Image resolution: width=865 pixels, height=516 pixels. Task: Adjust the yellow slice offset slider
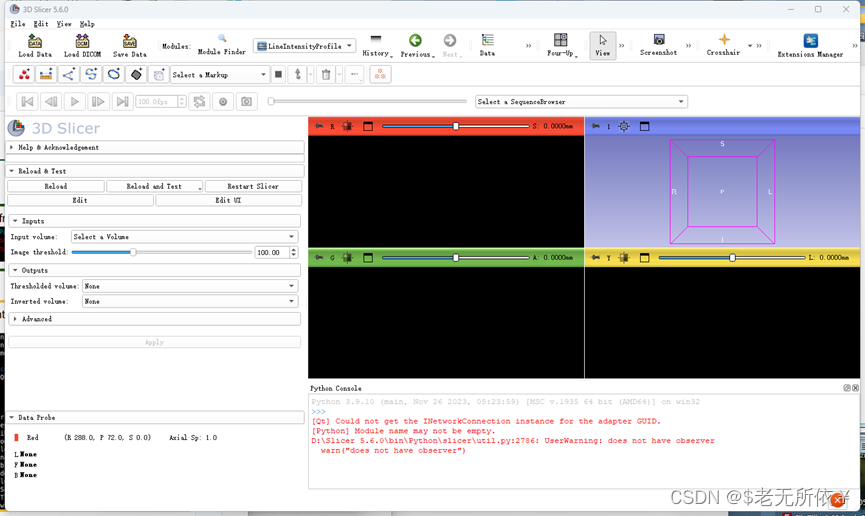coord(732,258)
